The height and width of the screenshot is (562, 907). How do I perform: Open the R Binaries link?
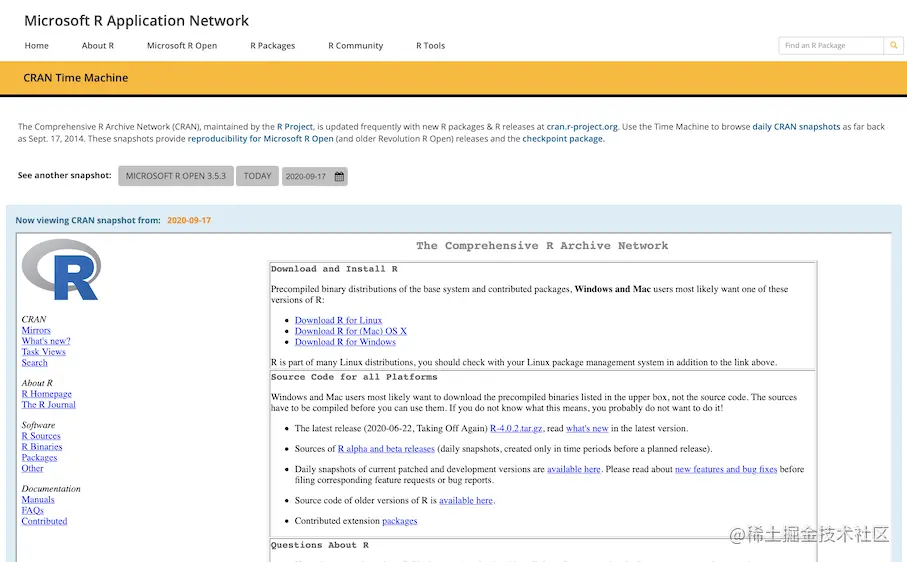(42, 447)
